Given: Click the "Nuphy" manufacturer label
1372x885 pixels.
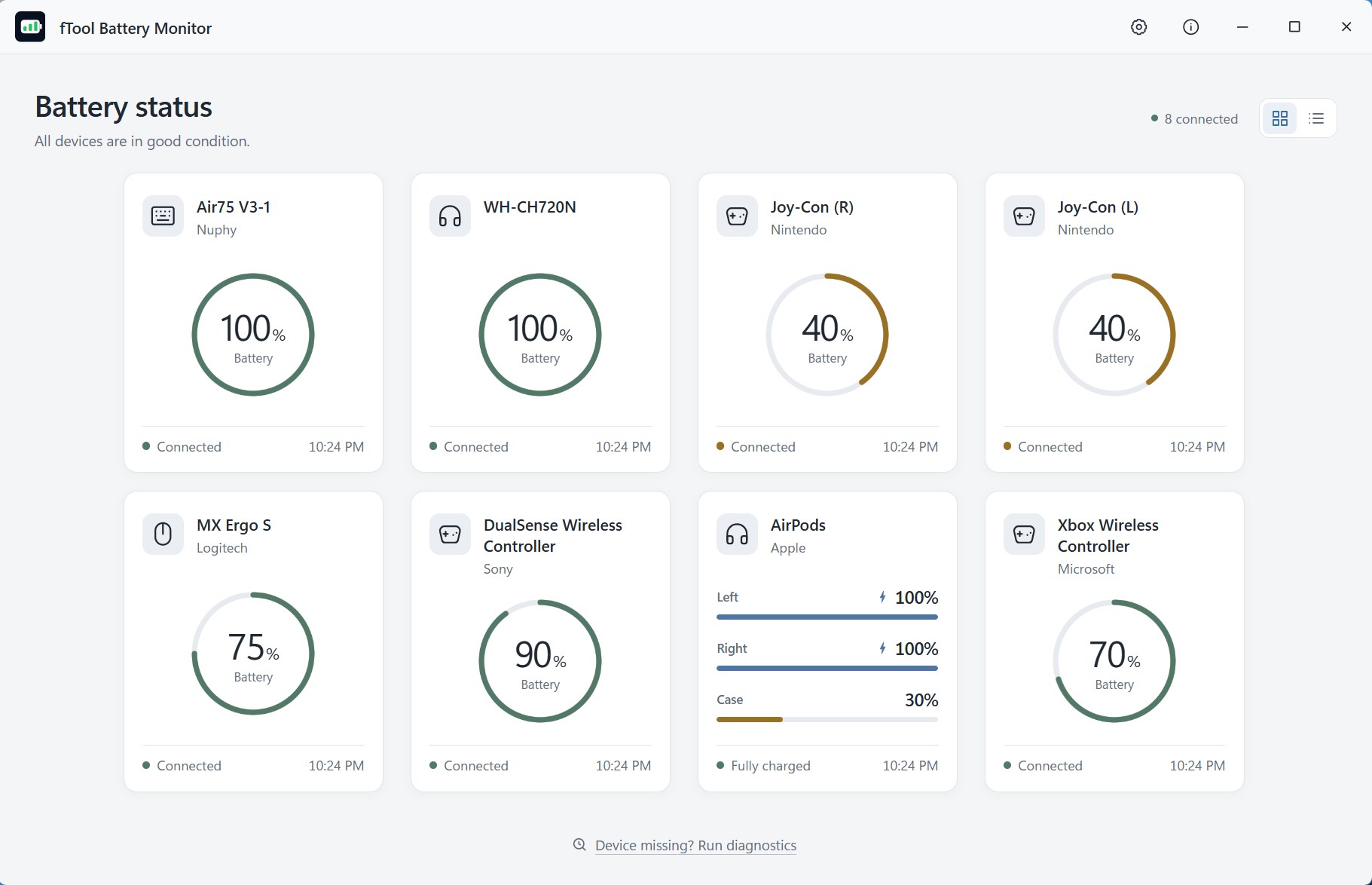Looking at the screenshot, I should 216,230.
